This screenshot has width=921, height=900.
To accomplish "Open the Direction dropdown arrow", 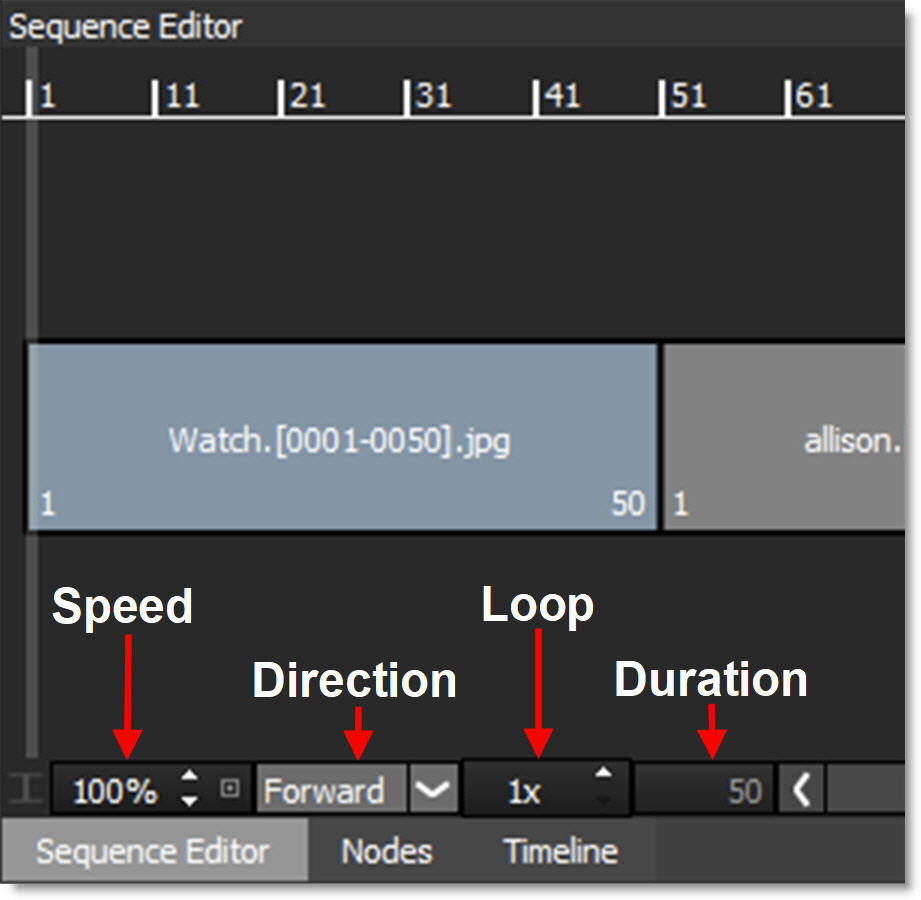I will (433, 791).
